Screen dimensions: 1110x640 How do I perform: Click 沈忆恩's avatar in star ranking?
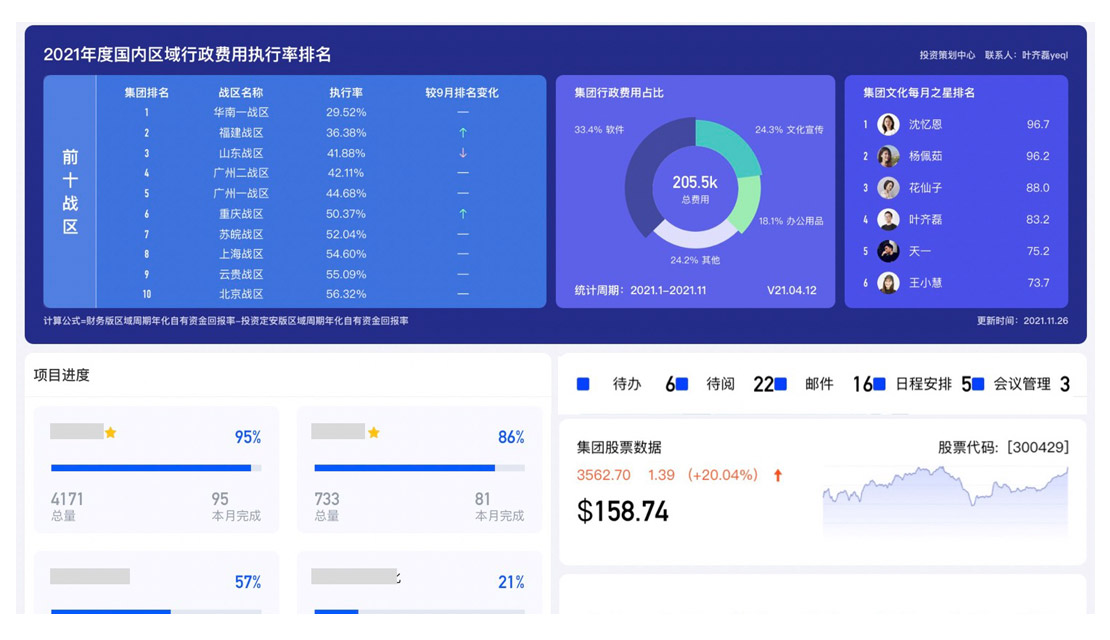(888, 125)
